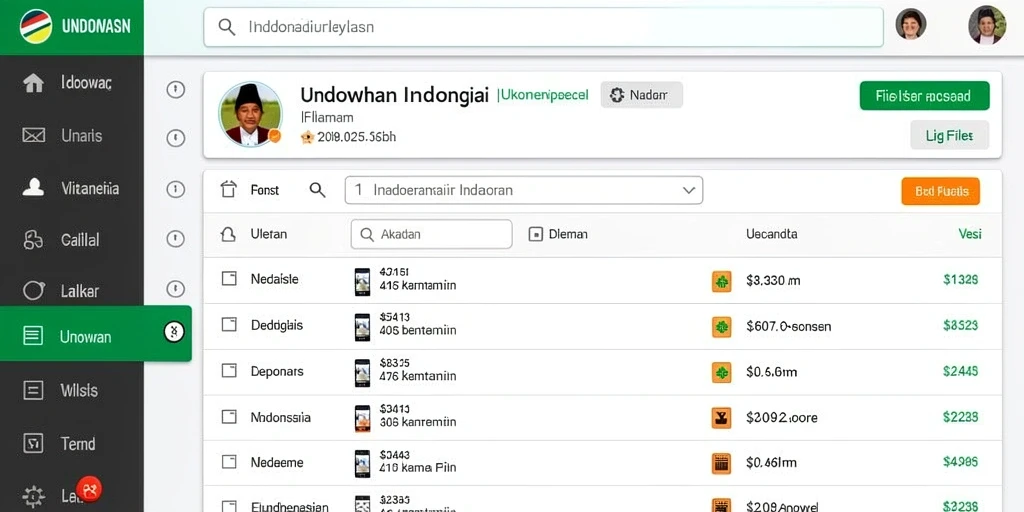This screenshot has height=512, width=1024.
Task: Tick the Nedeeme row checkbox
Action: coord(229,462)
